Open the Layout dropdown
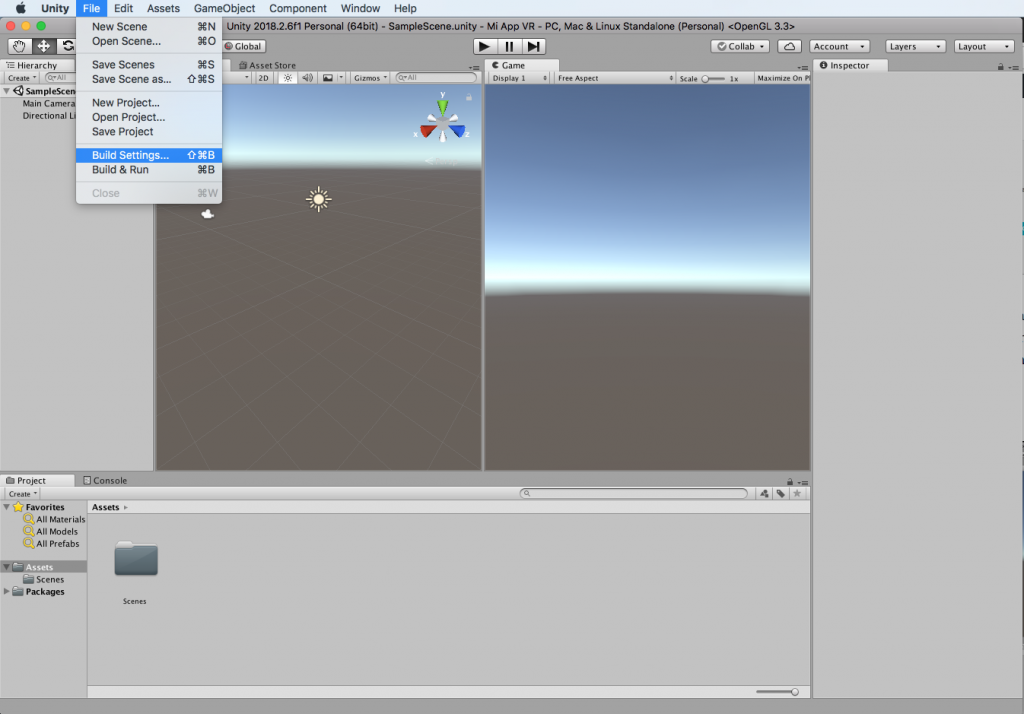 pos(984,46)
